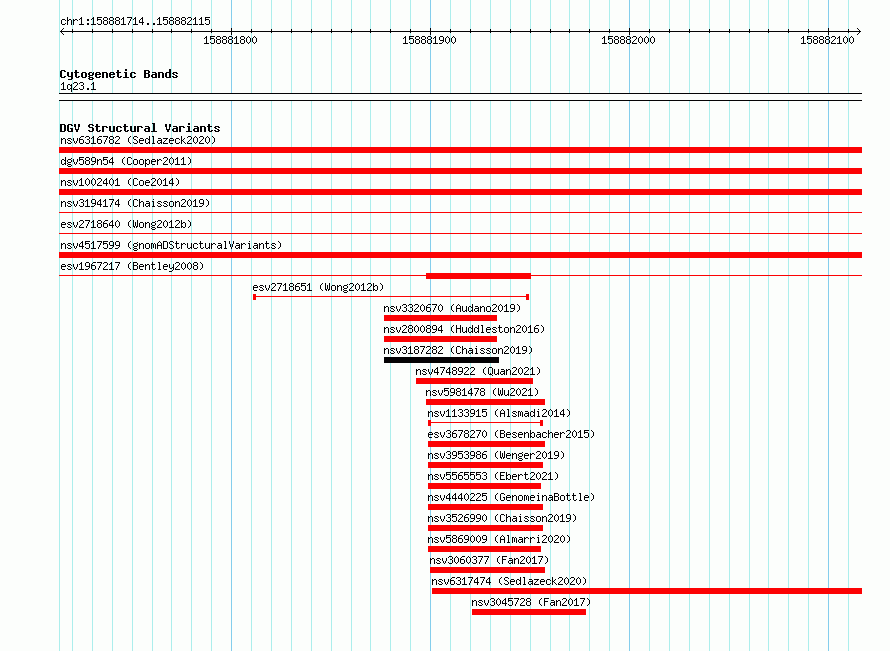
Task: Click the 158881900 ruler coordinate
Action: point(429,40)
